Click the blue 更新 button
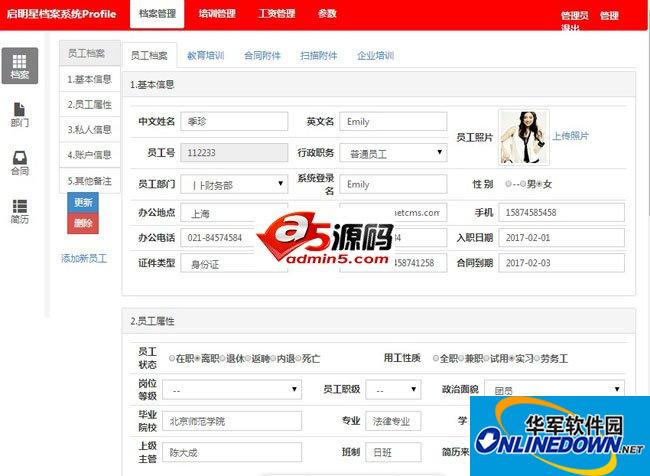 83,202
